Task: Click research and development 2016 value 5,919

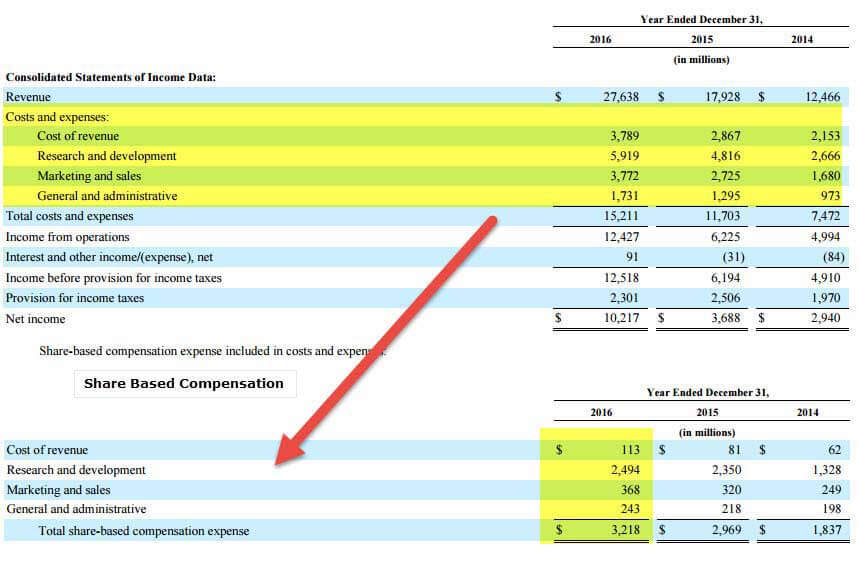Action: [625, 156]
